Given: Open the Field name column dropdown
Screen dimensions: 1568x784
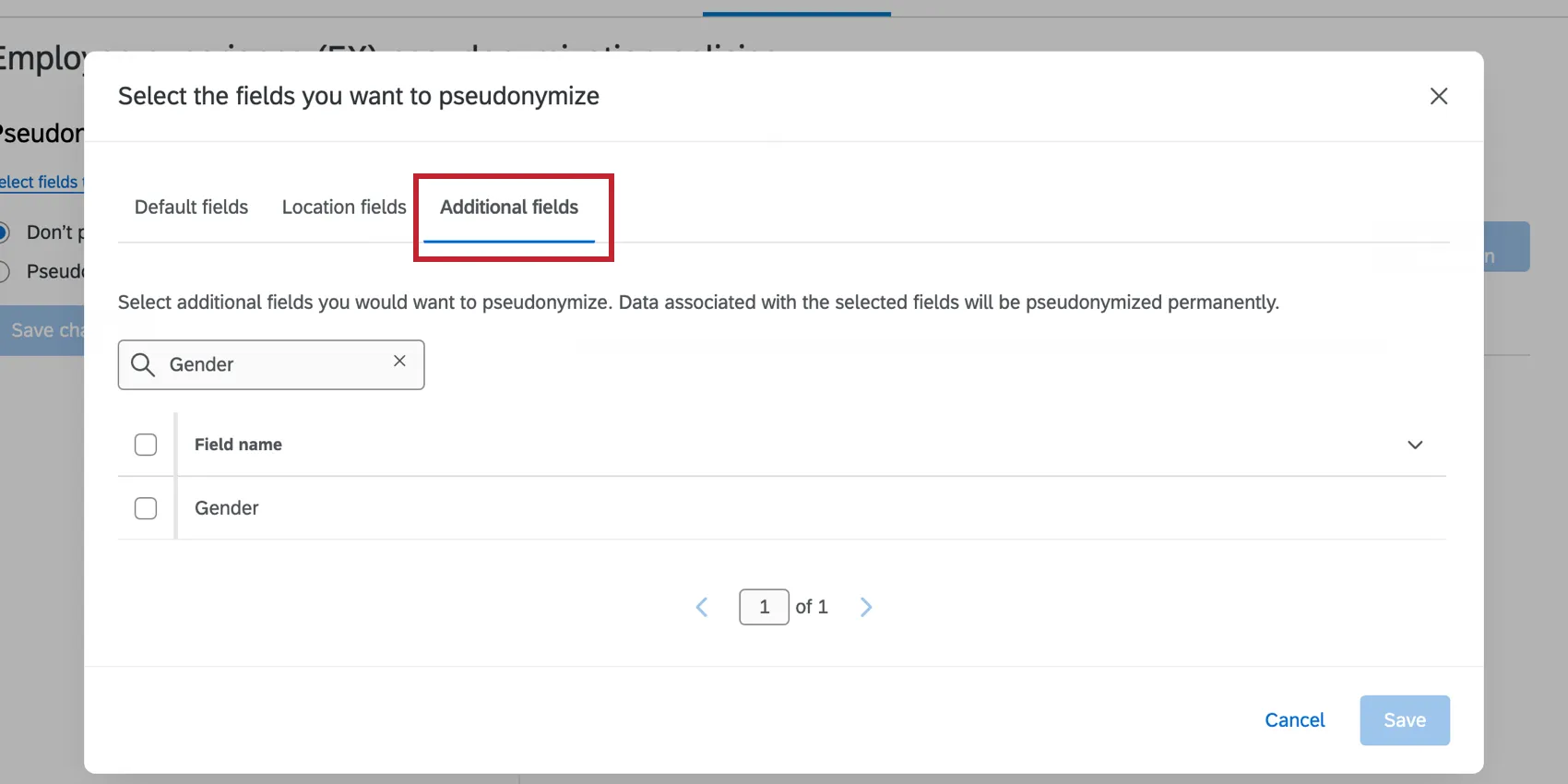Looking at the screenshot, I should tap(1415, 445).
